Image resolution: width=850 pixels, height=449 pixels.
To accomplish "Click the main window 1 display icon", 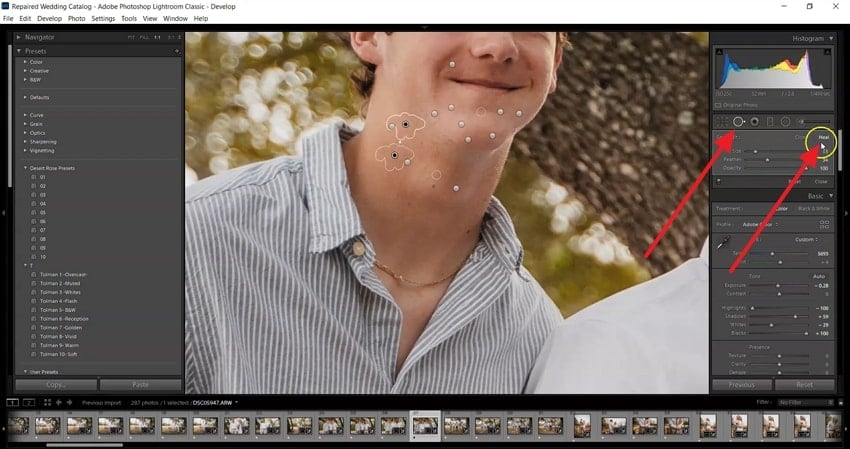I will [x=12, y=402].
